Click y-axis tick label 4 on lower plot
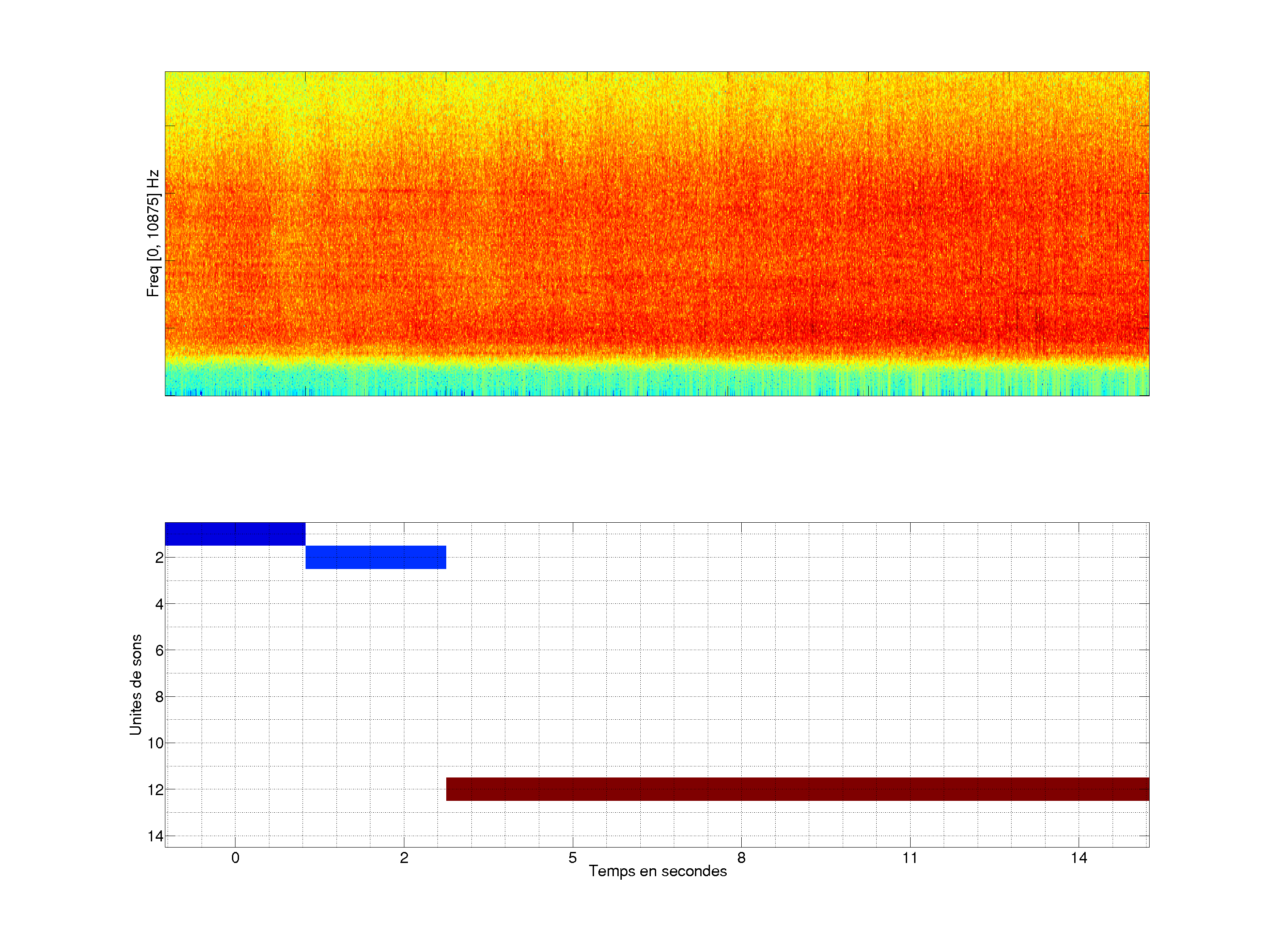Viewport: 1270px width, 952px height. [x=159, y=604]
